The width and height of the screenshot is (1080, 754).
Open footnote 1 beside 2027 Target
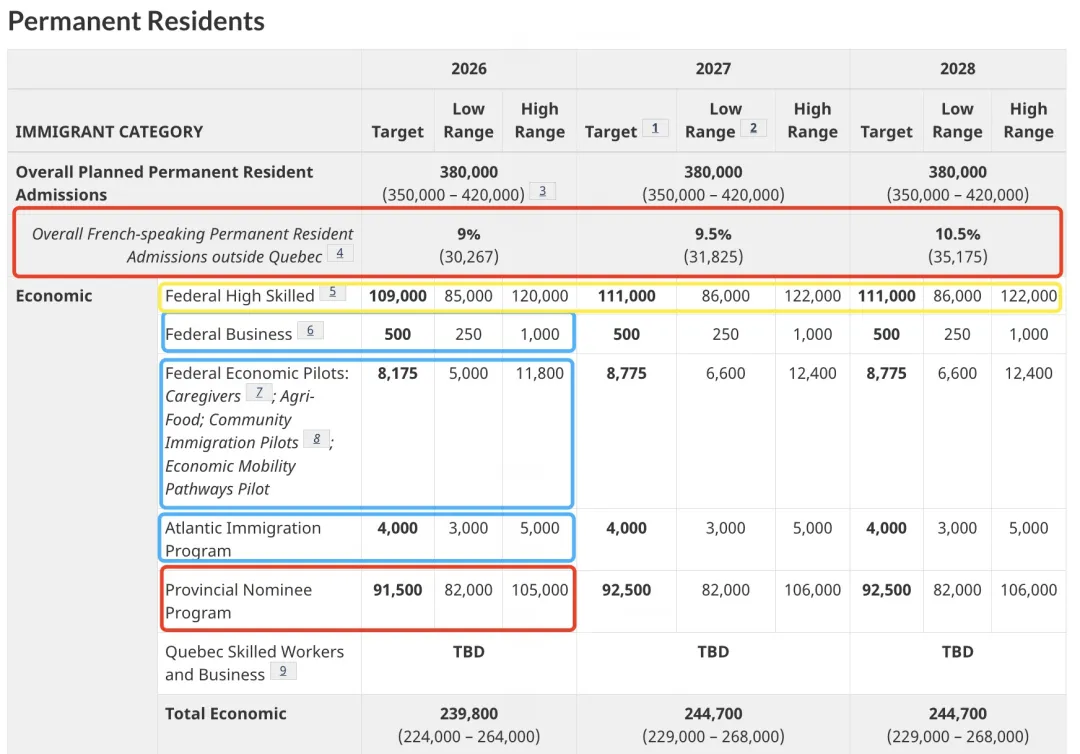[656, 128]
